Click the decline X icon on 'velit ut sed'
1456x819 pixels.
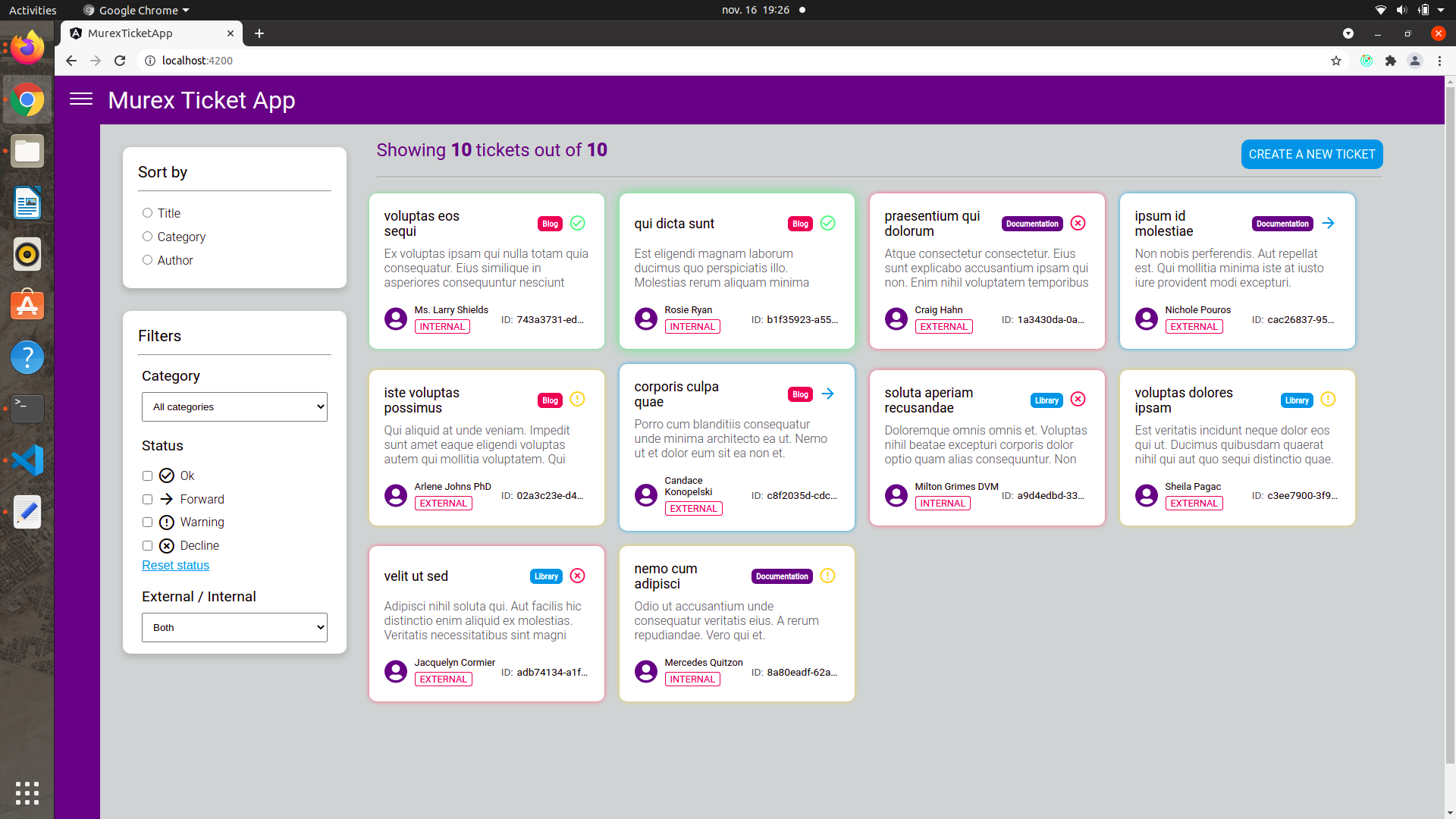coord(577,576)
